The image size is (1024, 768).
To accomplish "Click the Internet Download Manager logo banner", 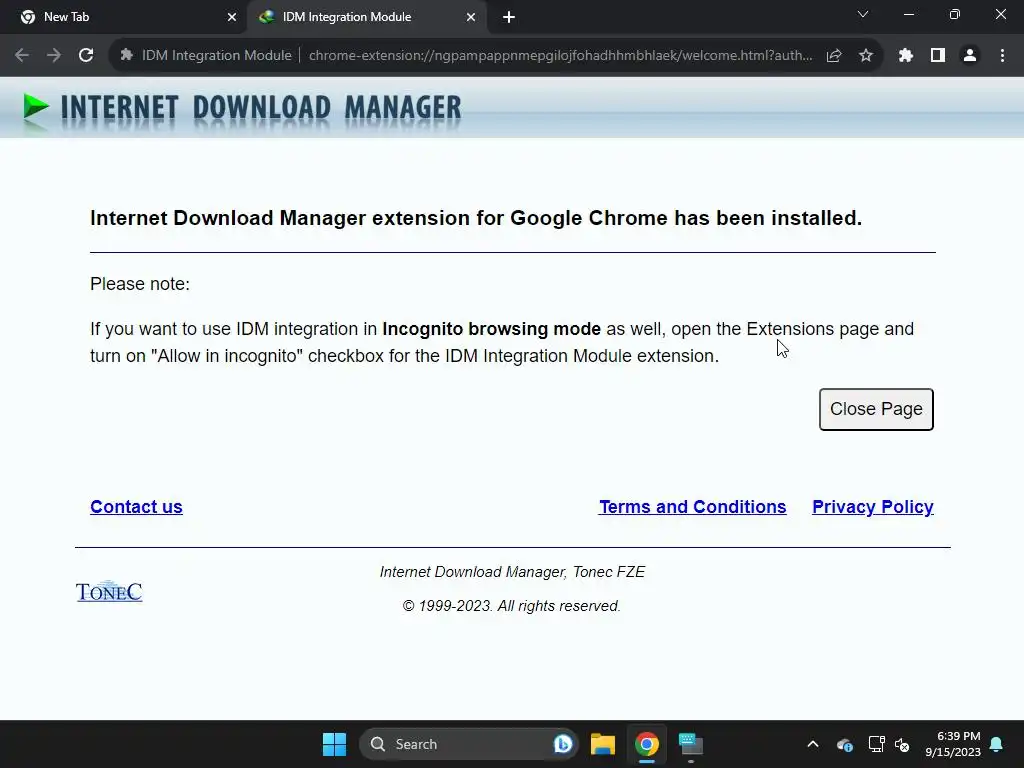I will click(x=242, y=108).
